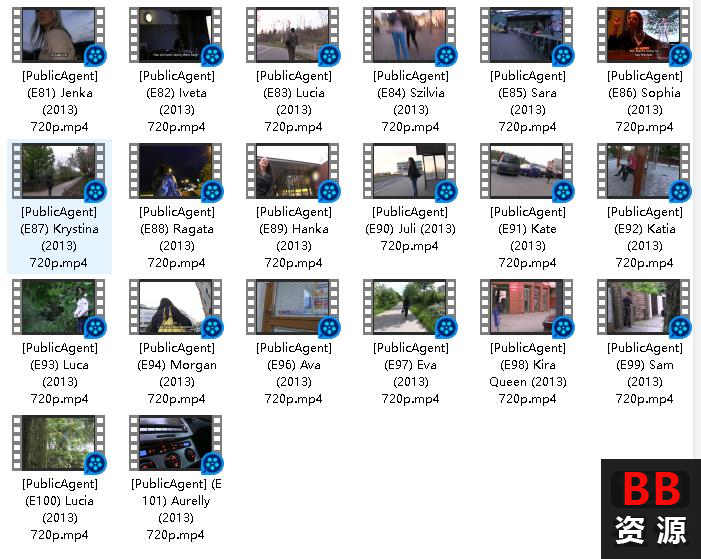Select the E91 Kate video thumbnail
Viewport: 701px width, 559px height.
527,171
